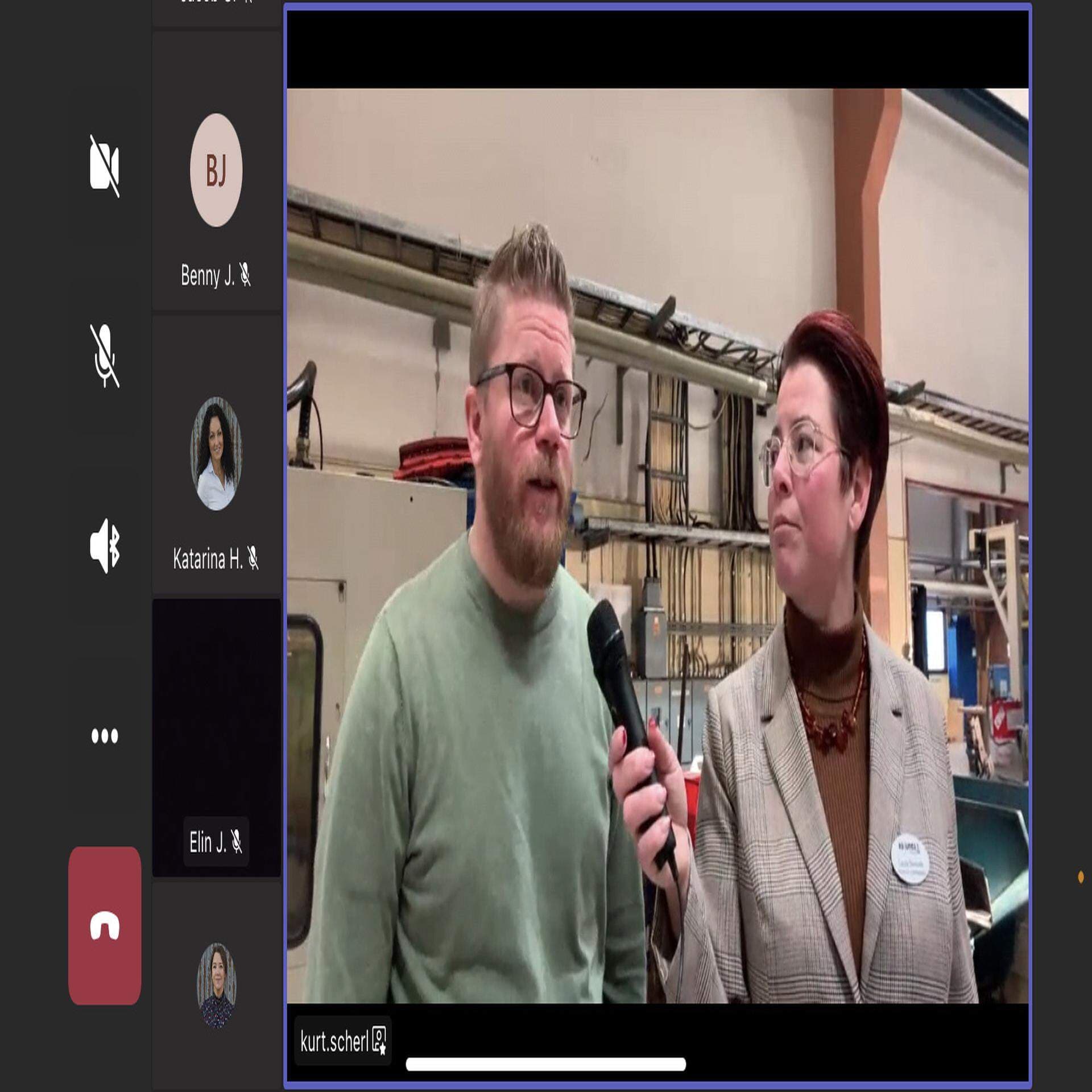
Task: Open the bottom participant's profile photo
Action: 216,985
